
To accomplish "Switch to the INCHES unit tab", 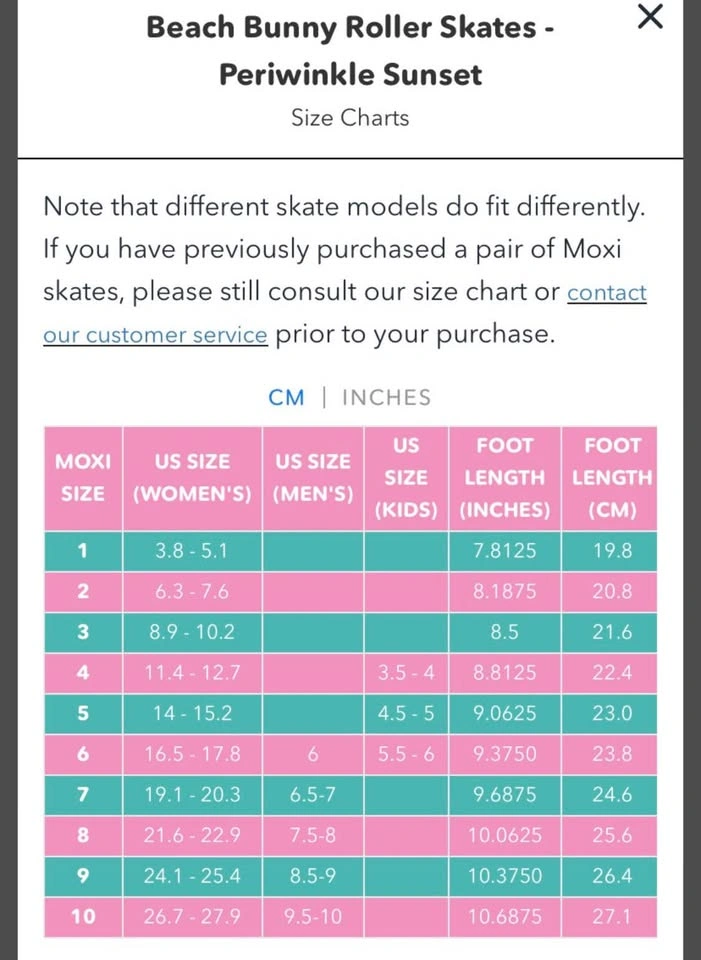I will pyautogui.click(x=386, y=397).
